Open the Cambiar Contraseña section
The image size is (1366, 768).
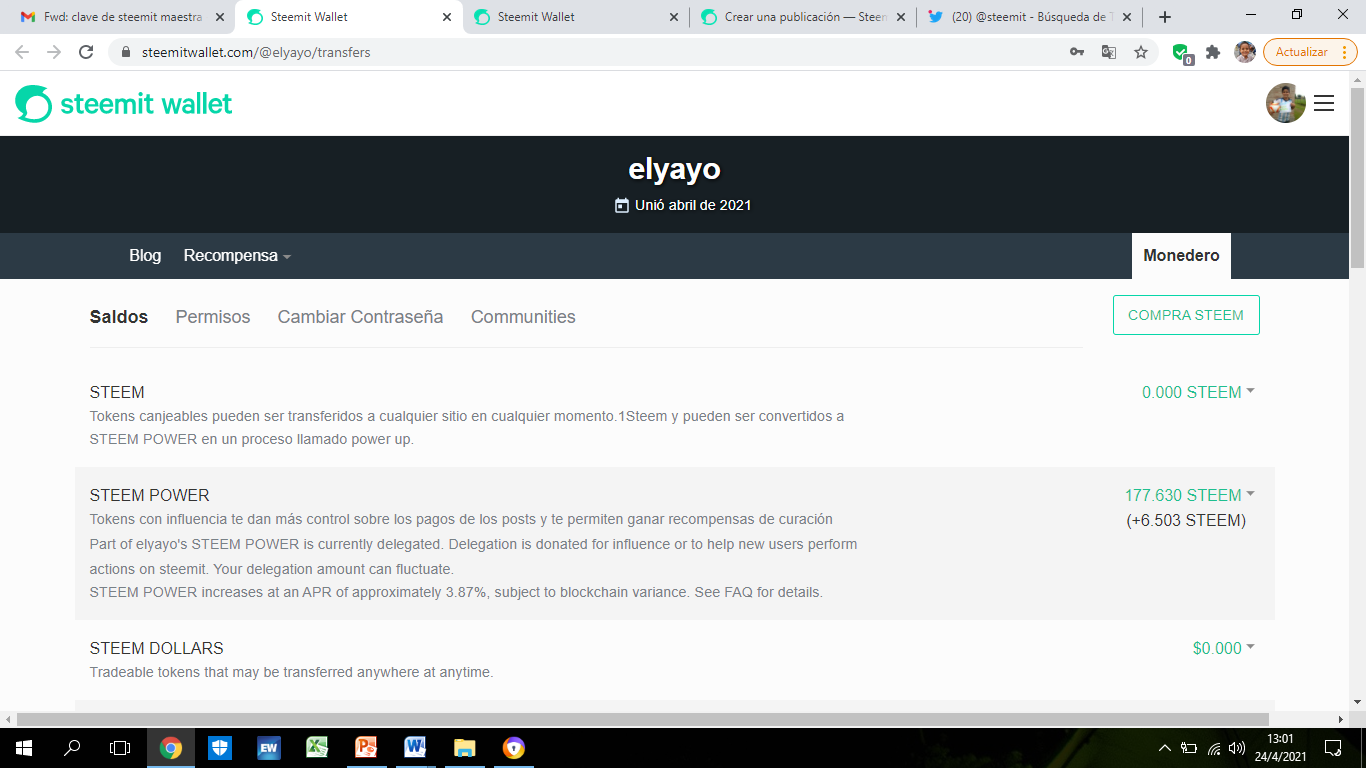(x=360, y=317)
